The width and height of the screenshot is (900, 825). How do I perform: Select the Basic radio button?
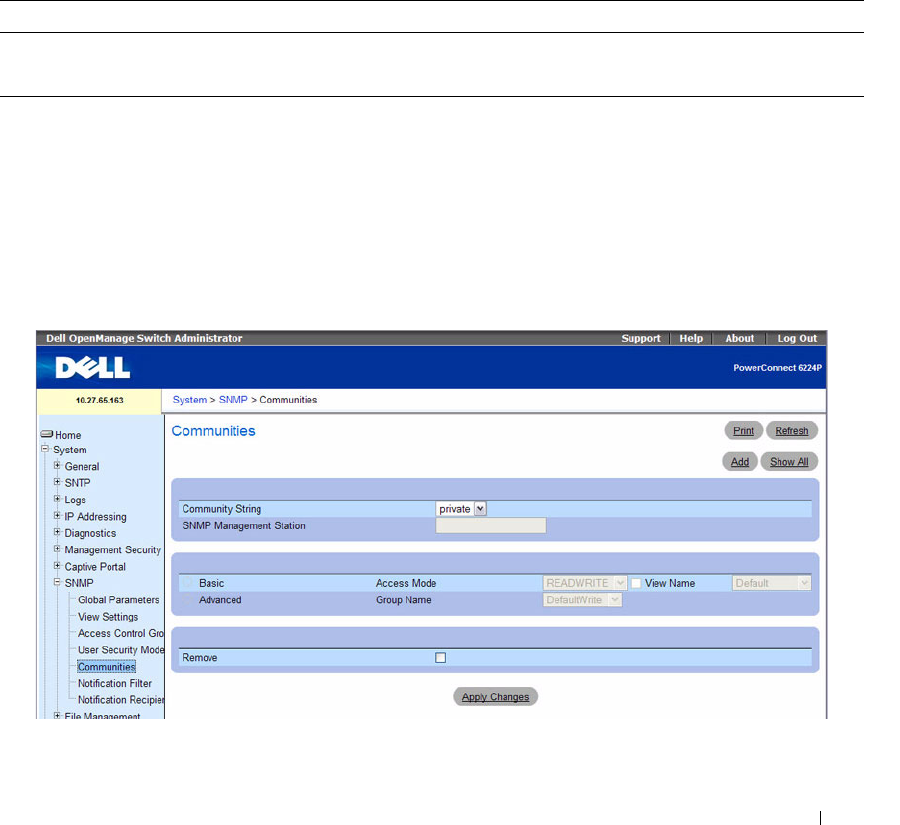[x=188, y=583]
